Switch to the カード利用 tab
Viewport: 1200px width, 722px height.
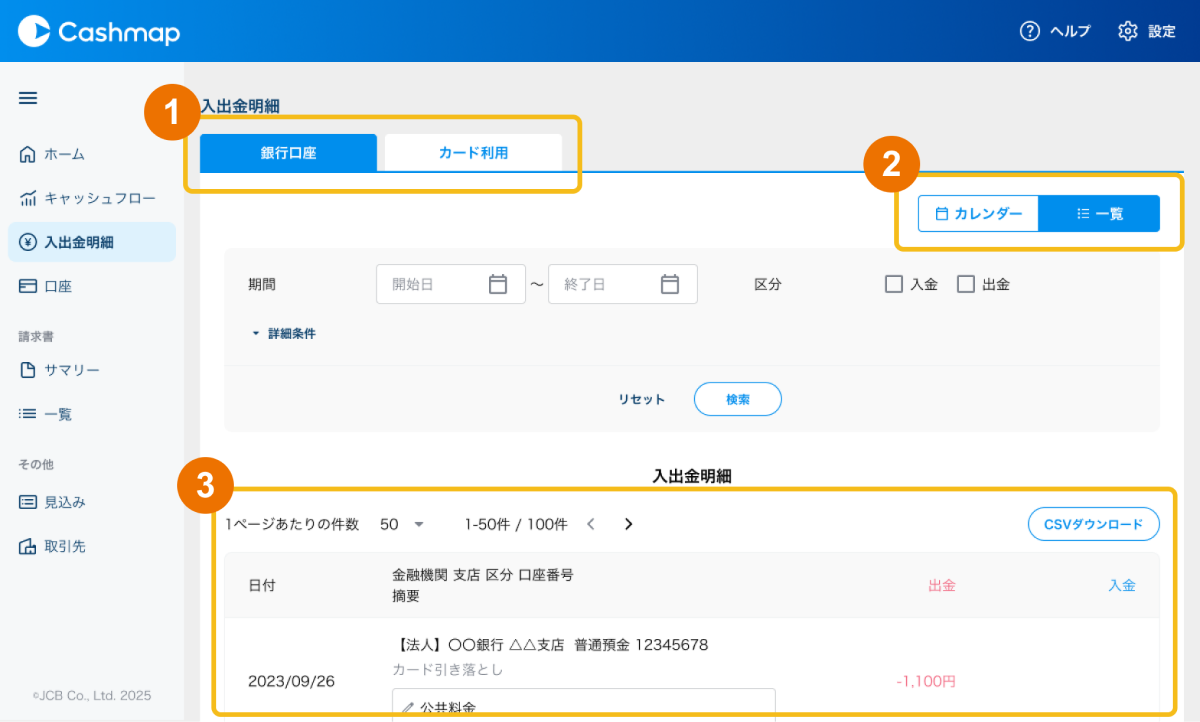coord(473,153)
